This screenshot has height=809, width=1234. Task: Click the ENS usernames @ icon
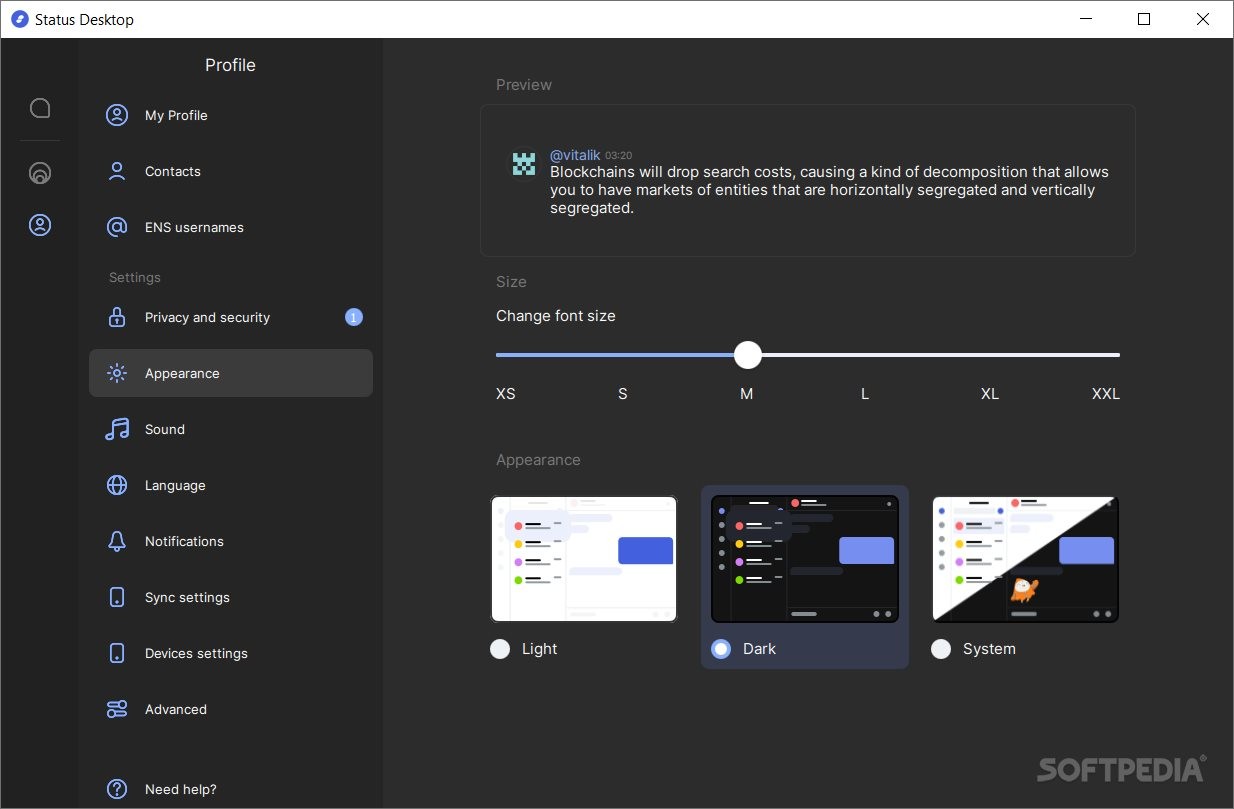117,227
